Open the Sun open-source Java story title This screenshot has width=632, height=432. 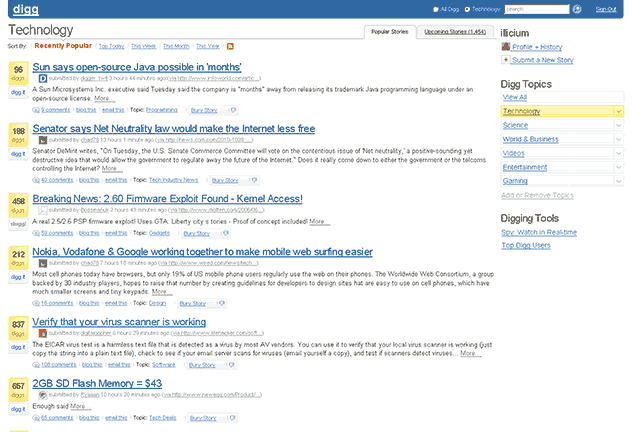coord(137,67)
